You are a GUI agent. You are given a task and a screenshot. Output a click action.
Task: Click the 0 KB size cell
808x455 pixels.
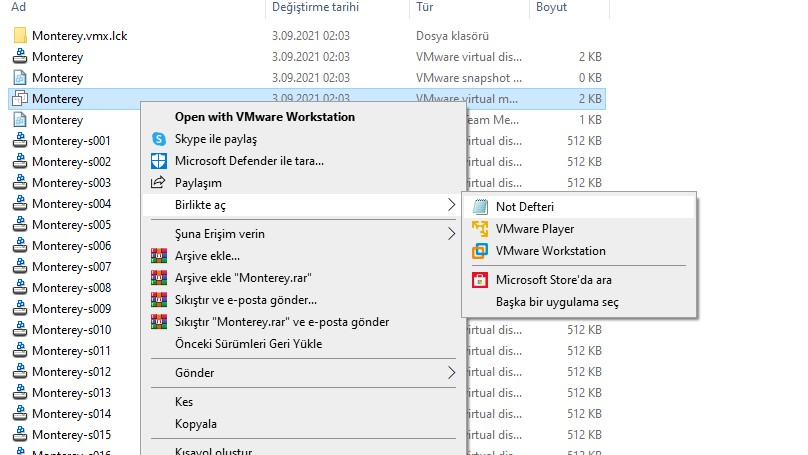pyautogui.click(x=590, y=78)
